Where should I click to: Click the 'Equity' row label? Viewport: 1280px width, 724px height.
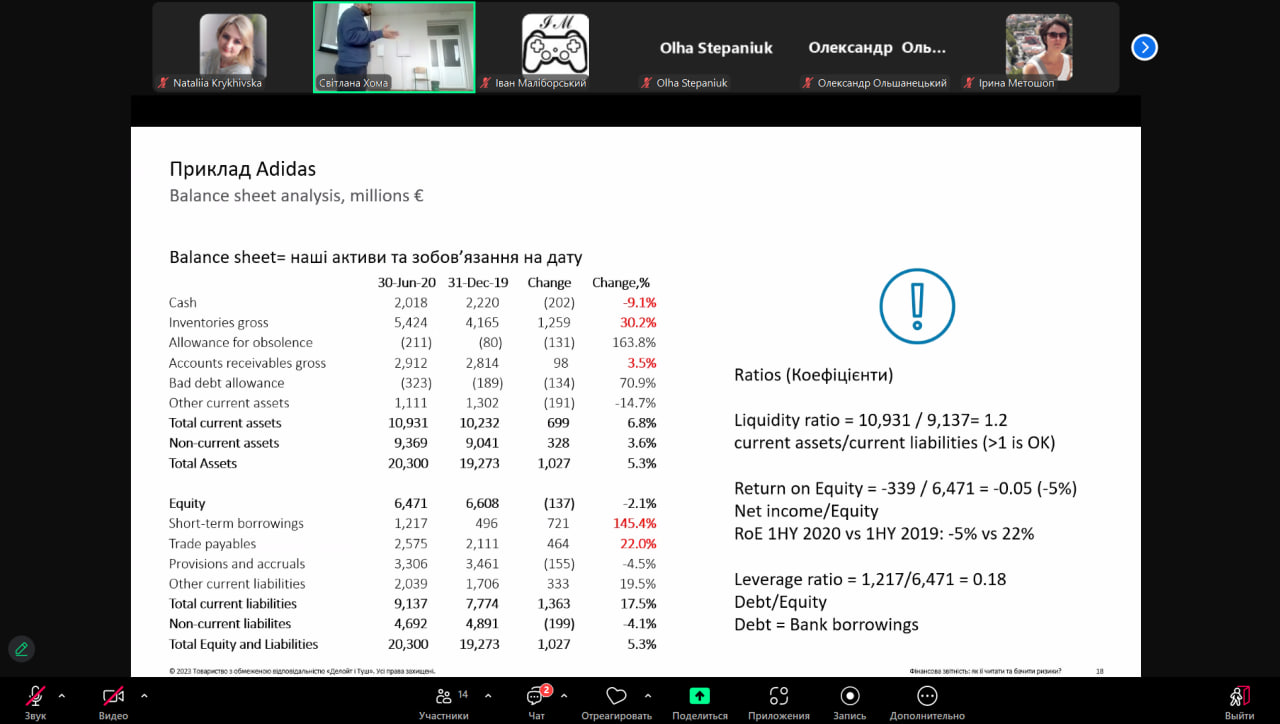click(187, 504)
